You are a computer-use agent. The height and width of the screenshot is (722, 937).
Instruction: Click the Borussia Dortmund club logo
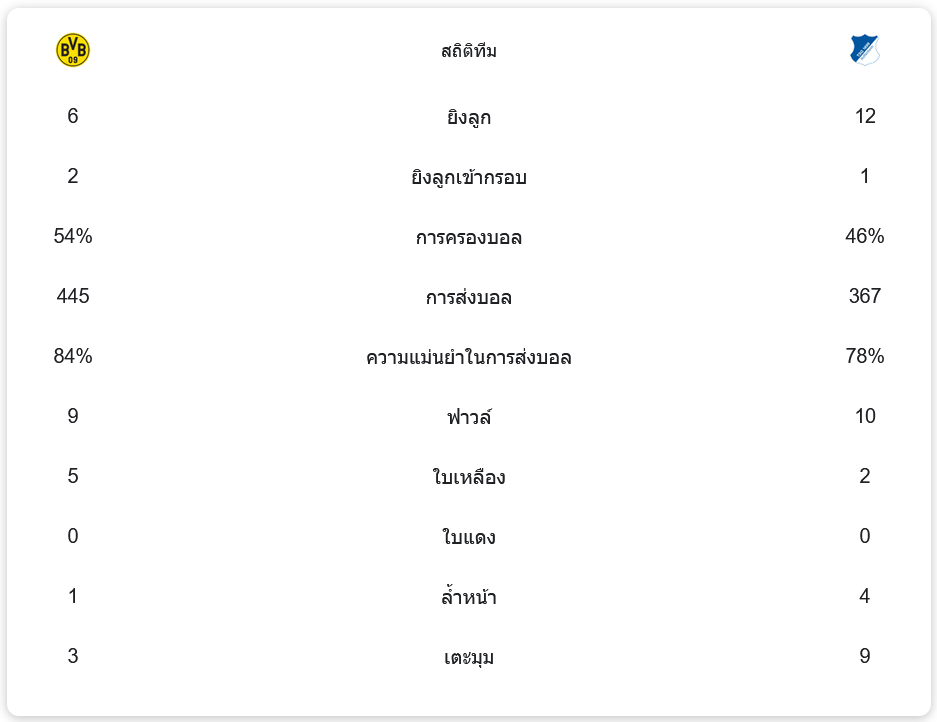coord(73,50)
